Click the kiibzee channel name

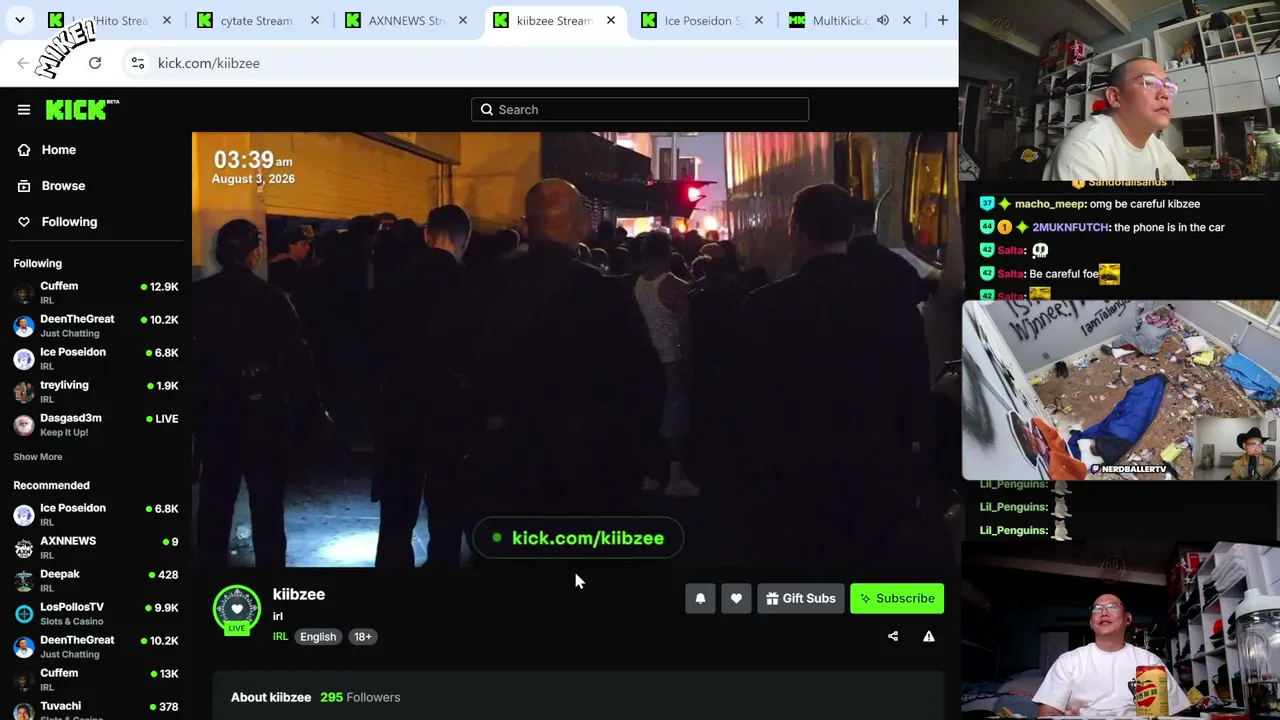(299, 594)
